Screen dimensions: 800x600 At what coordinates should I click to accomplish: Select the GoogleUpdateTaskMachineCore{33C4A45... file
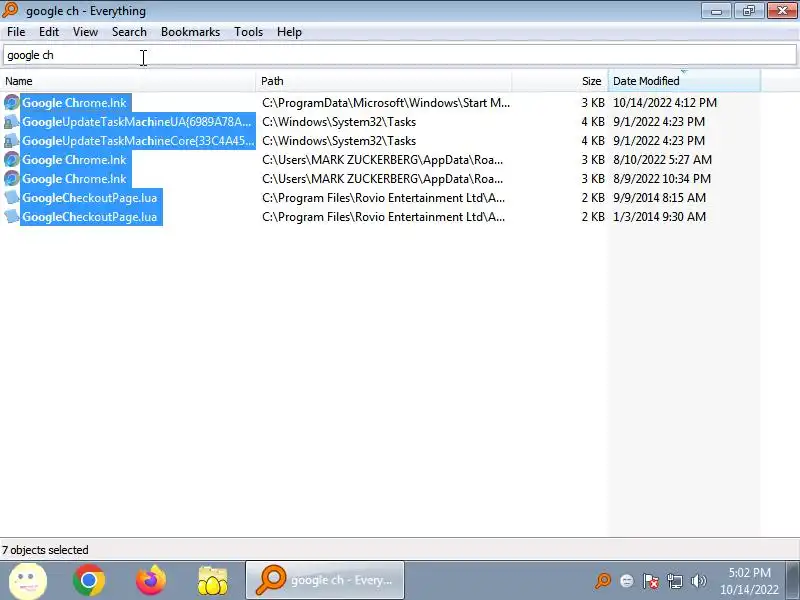[138, 141]
